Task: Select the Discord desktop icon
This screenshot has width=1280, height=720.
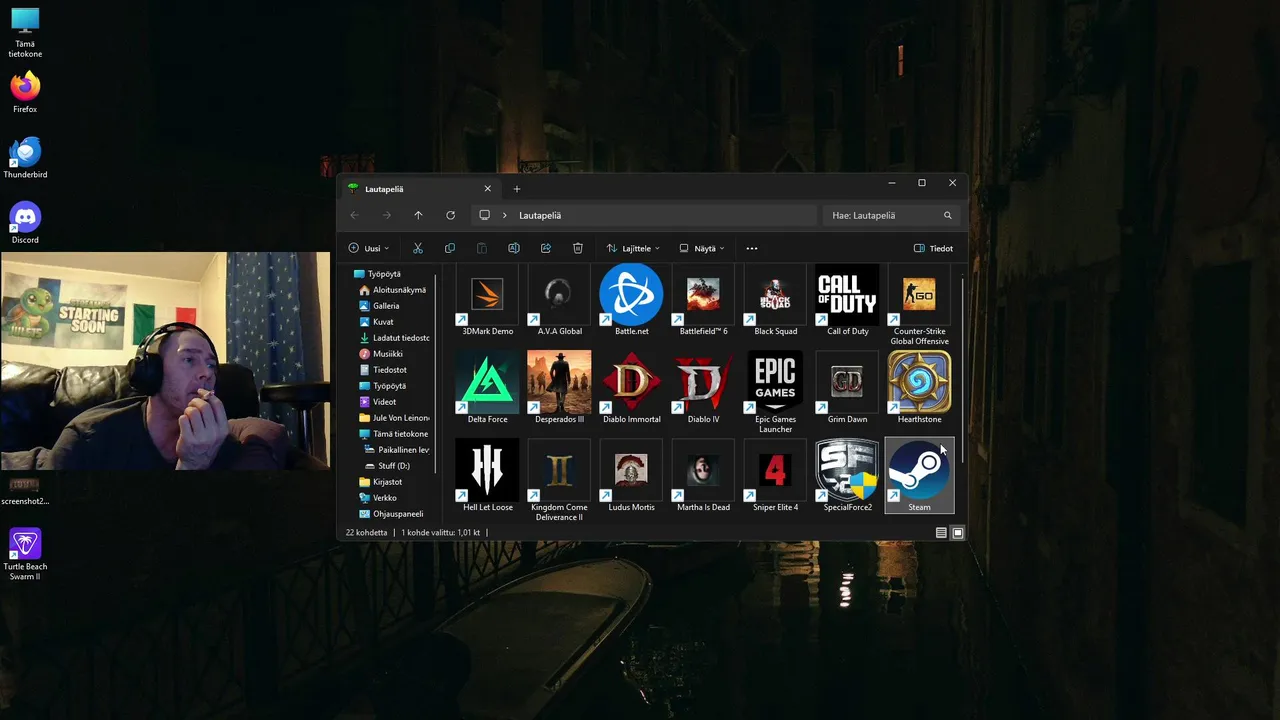Action: (25, 223)
